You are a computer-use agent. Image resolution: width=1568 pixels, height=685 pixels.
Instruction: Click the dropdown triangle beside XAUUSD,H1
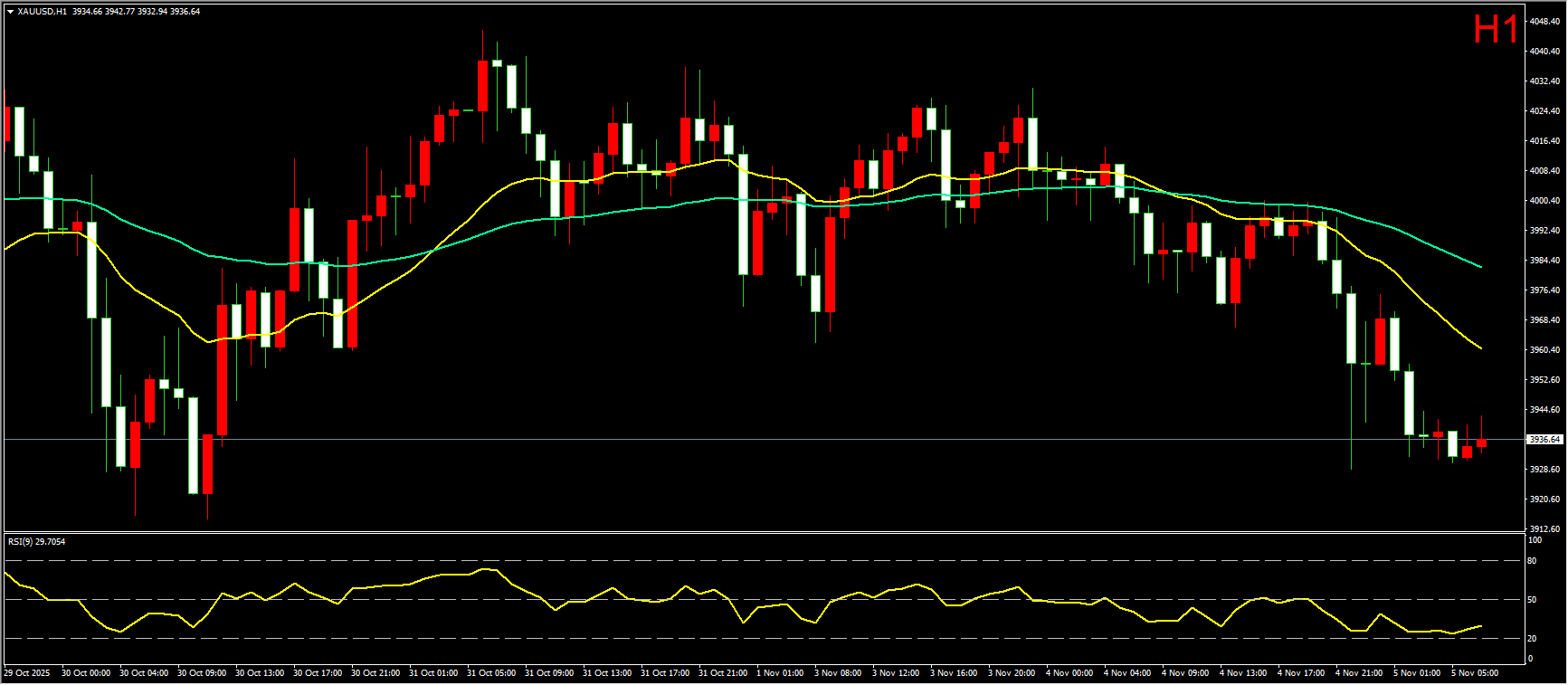(10, 12)
